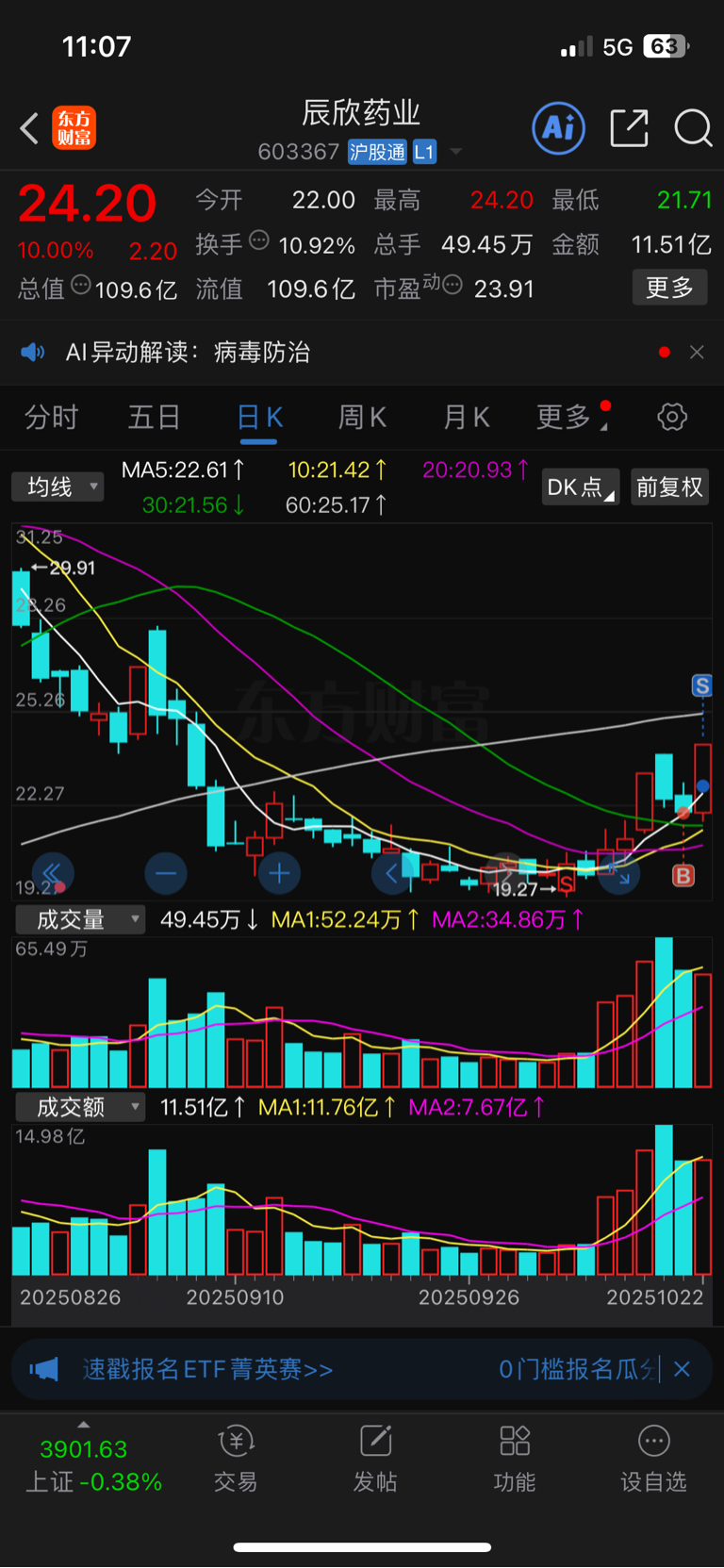Tap the MA1:52.24万 volume value
Screen dimensions: 724x1568
(345, 919)
